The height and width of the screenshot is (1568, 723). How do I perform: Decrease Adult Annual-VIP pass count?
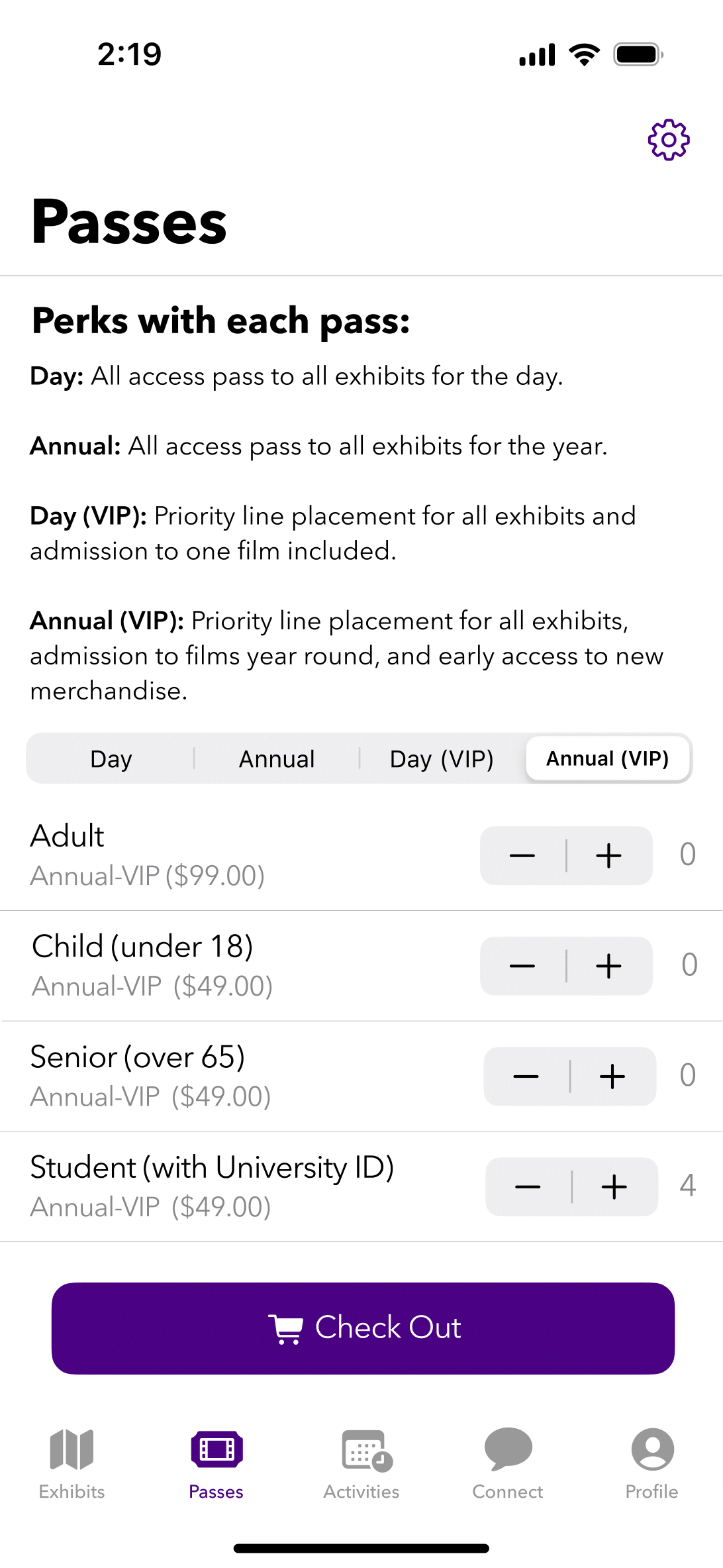coord(522,855)
